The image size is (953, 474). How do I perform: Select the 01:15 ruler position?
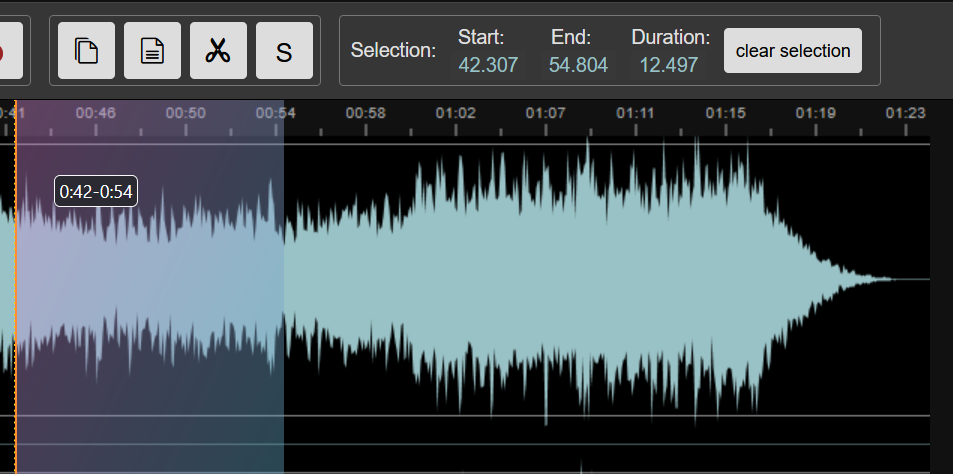(726, 113)
